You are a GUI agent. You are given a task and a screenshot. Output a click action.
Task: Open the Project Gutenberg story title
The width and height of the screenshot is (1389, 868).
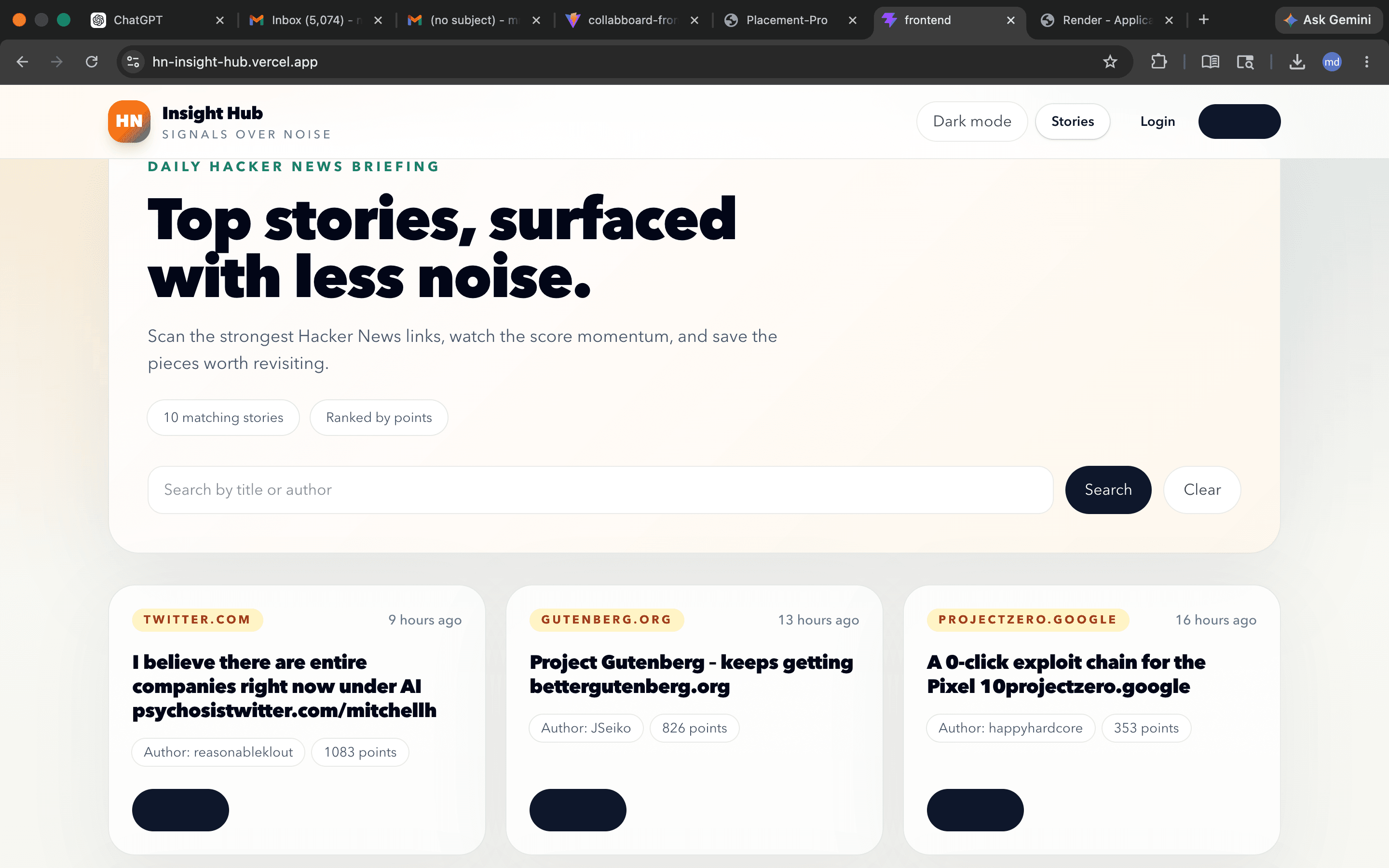pos(691,674)
